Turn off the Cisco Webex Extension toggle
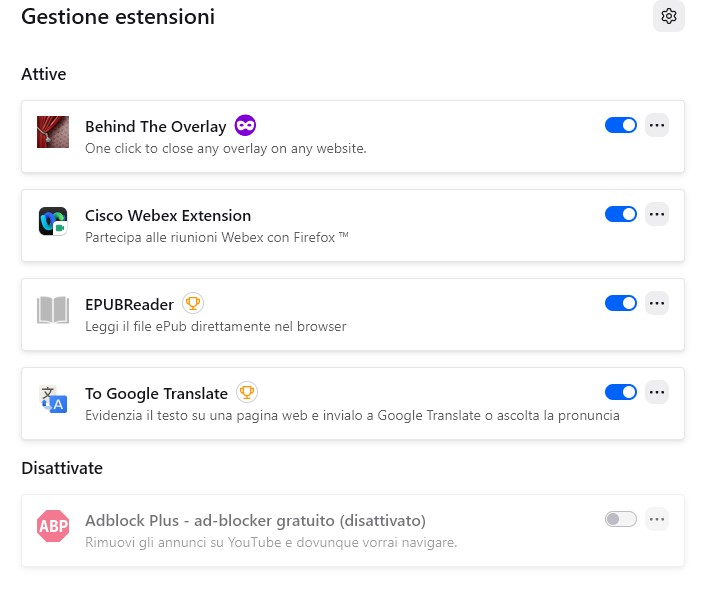 pos(621,214)
